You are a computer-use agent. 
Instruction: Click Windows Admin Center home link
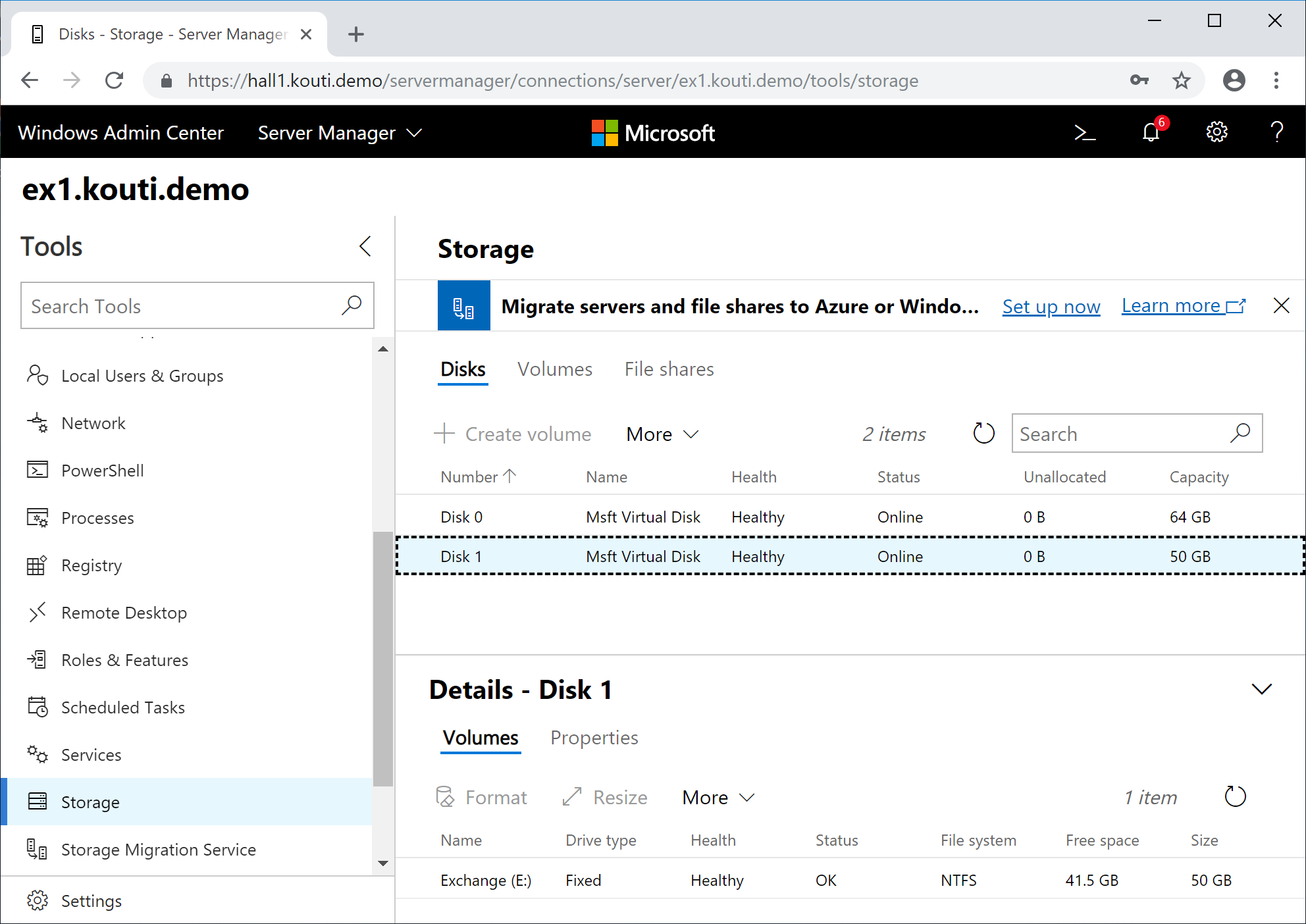[x=120, y=133]
